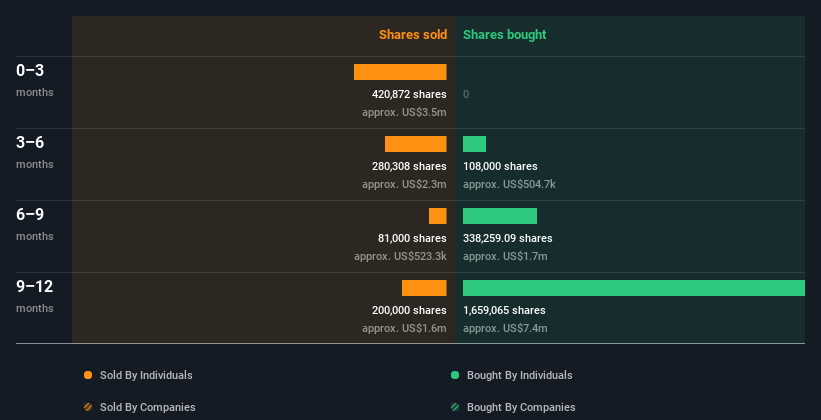Click the 9–12 months row label
This screenshot has width=821, height=420.
tap(35, 296)
